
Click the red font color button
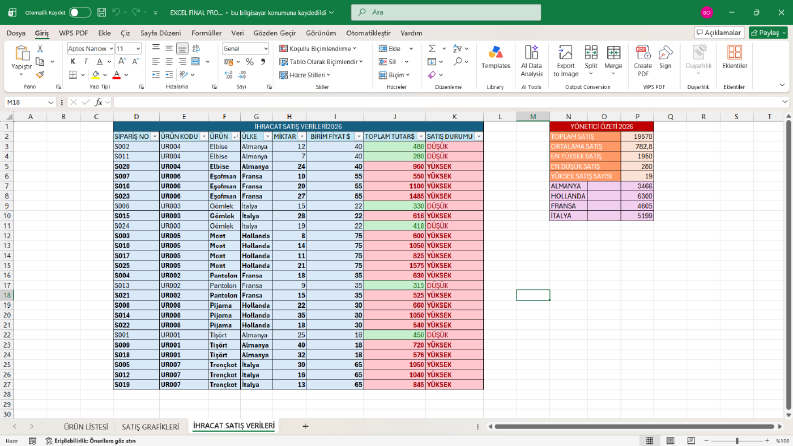coord(117,75)
